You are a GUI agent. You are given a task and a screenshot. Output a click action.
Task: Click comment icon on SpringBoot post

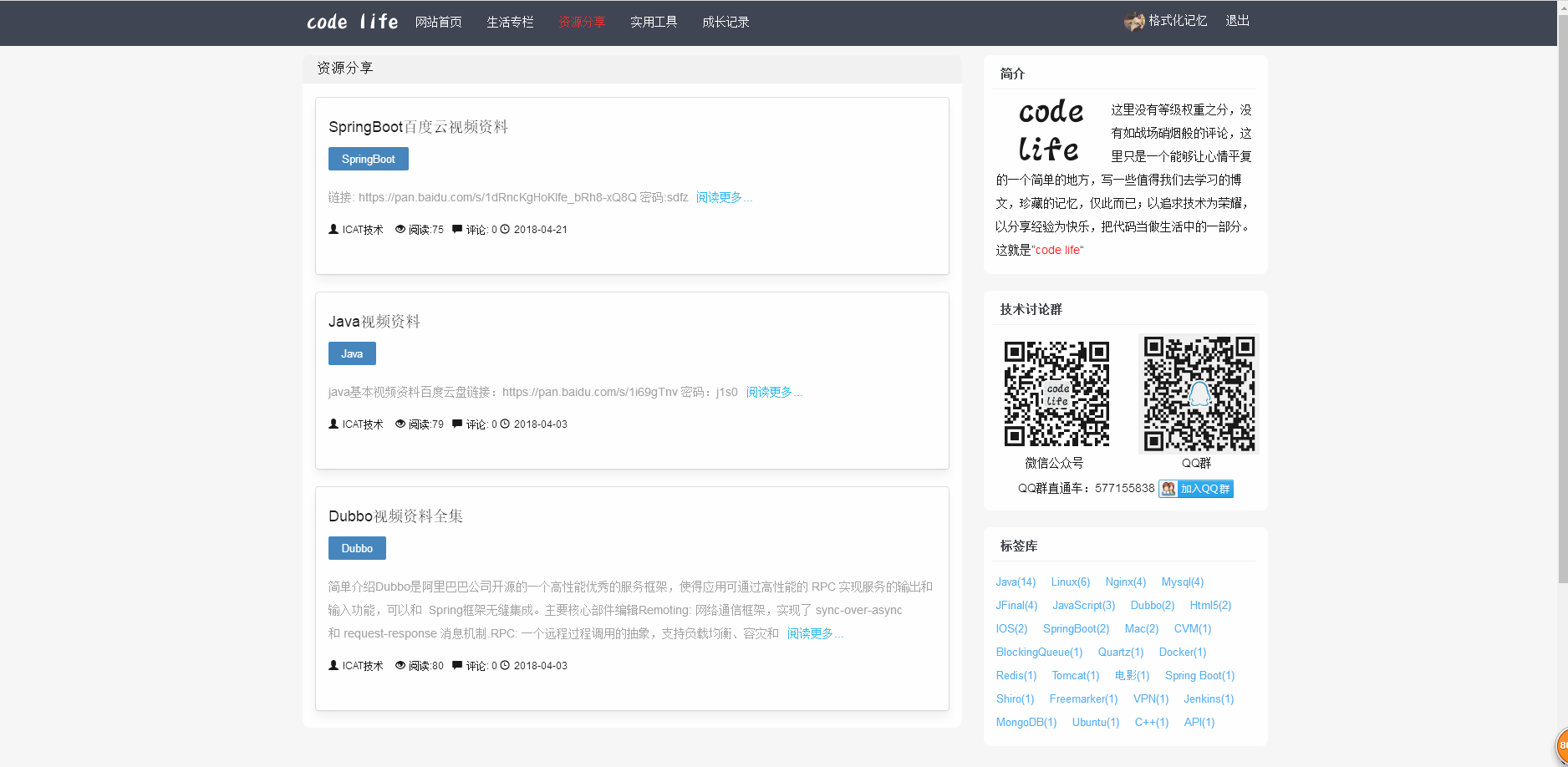click(x=457, y=229)
